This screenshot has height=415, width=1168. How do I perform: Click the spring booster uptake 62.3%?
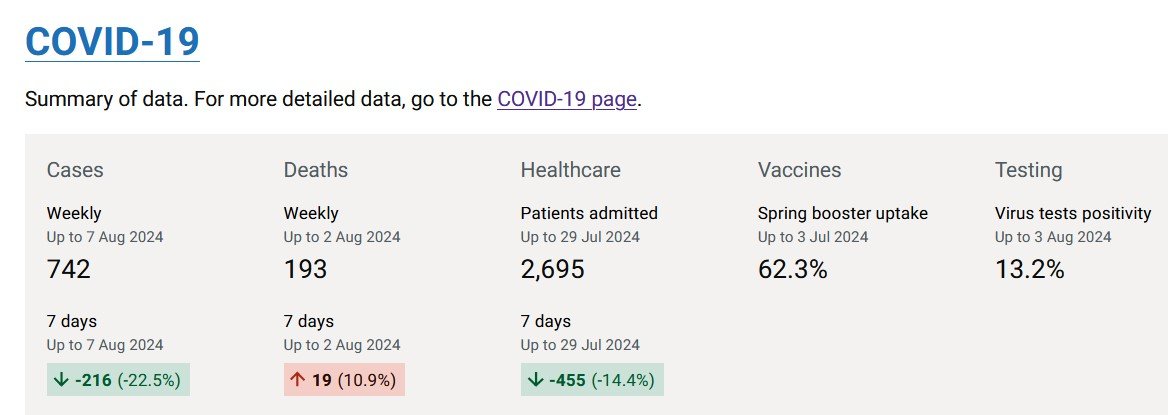[x=793, y=269]
